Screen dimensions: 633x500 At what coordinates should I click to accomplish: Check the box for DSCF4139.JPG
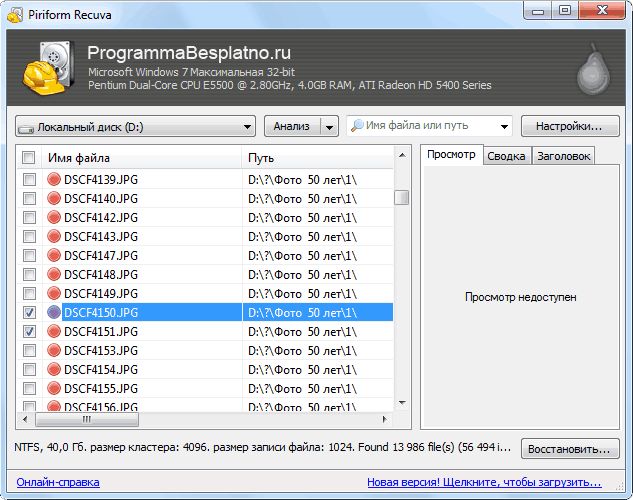pos(29,179)
